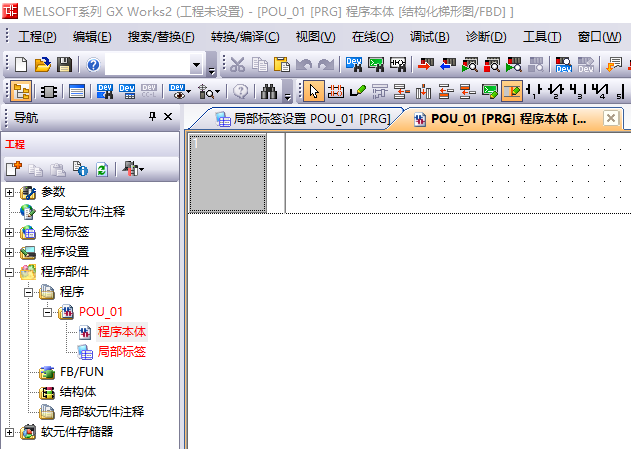Open the Dev watch eye dropdown arrow
The image size is (631, 449).
189,92
